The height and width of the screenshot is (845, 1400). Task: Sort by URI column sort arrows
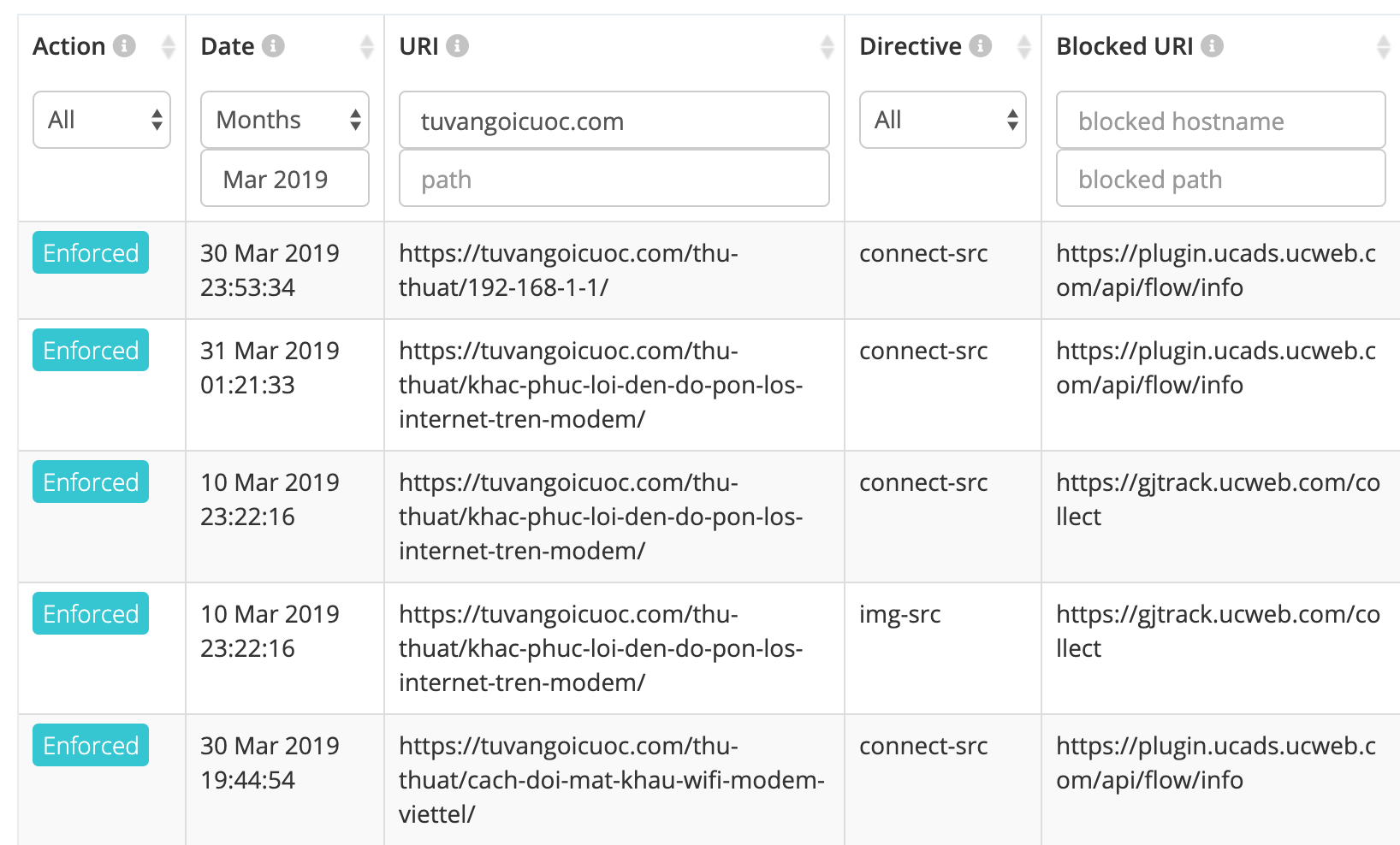coord(828,46)
